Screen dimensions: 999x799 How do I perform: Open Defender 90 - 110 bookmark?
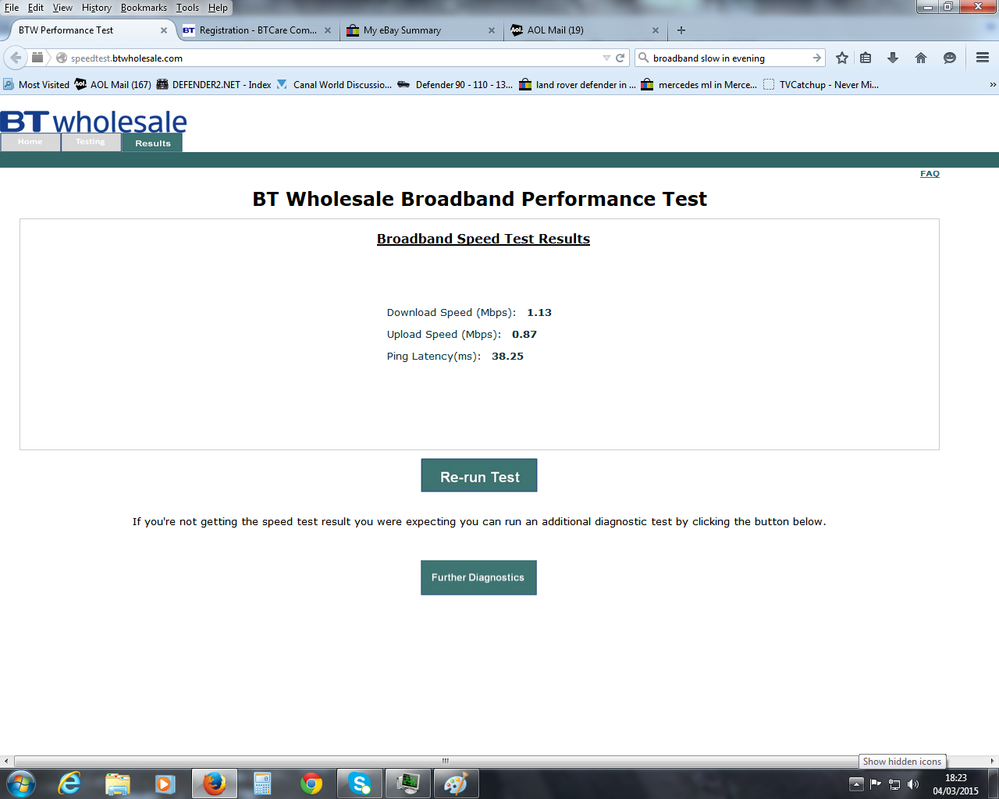(x=455, y=85)
